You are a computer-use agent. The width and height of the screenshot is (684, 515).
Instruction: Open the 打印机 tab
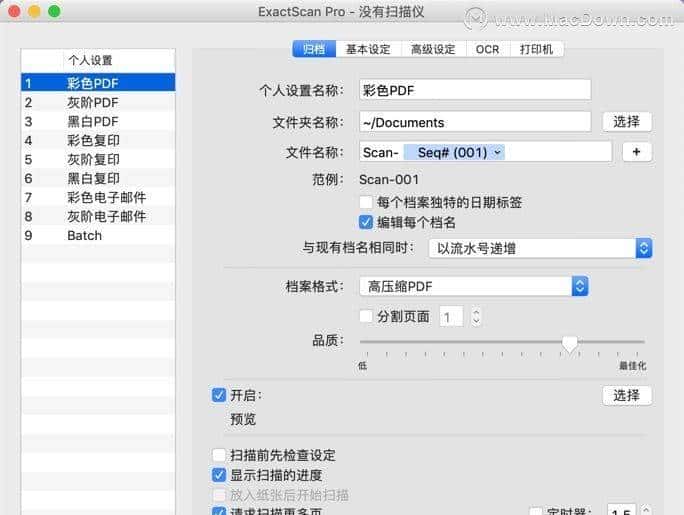[x=536, y=49]
